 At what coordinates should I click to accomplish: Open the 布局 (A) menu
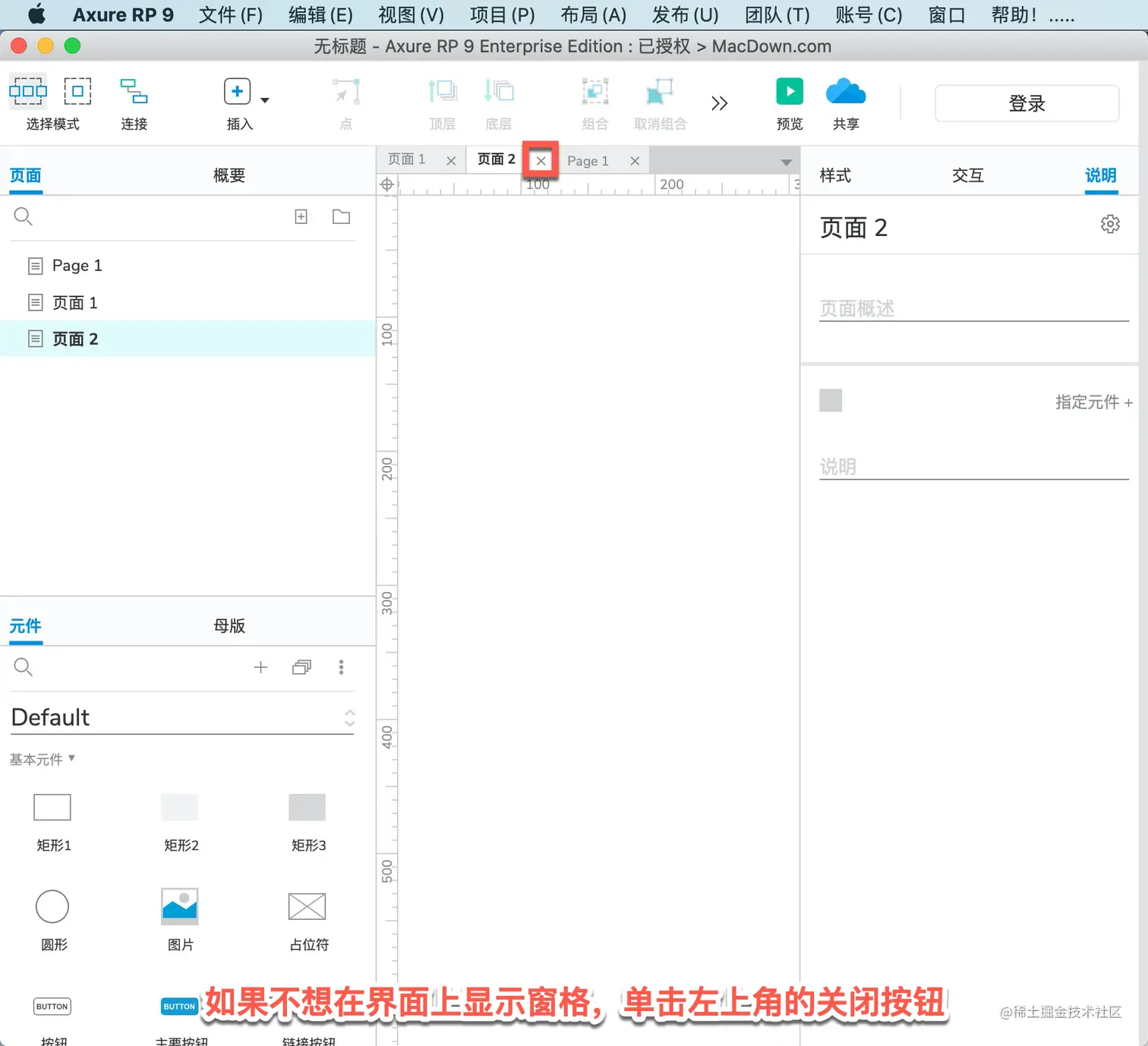[594, 15]
